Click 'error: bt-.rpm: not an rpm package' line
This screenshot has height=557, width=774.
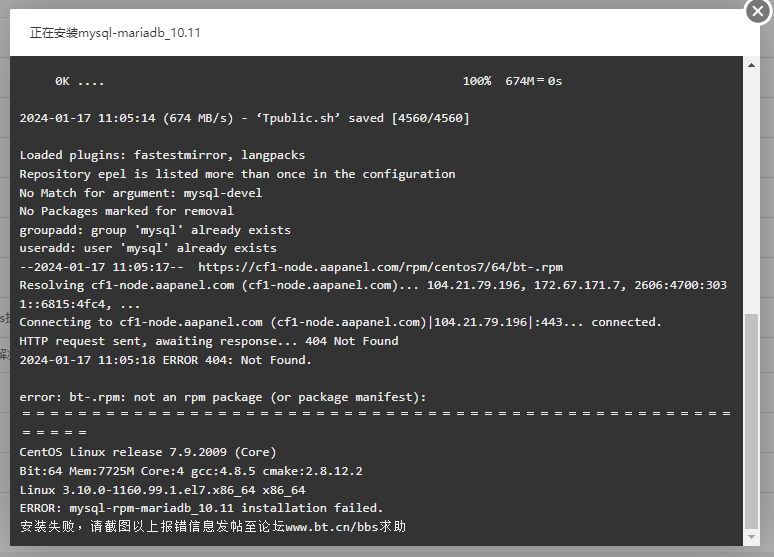click(223, 398)
